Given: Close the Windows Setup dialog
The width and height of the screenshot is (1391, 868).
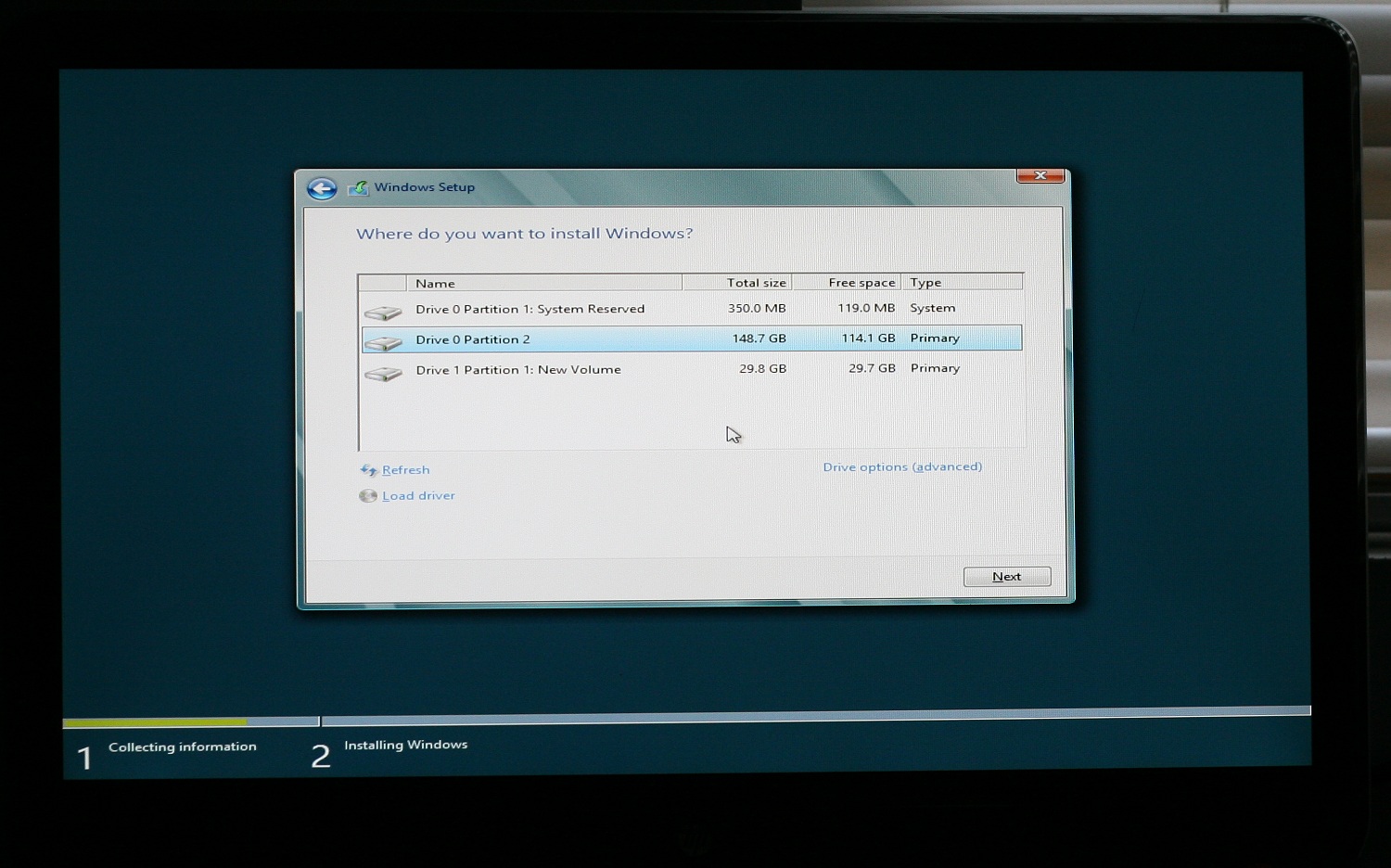Looking at the screenshot, I should pos(1040,175).
